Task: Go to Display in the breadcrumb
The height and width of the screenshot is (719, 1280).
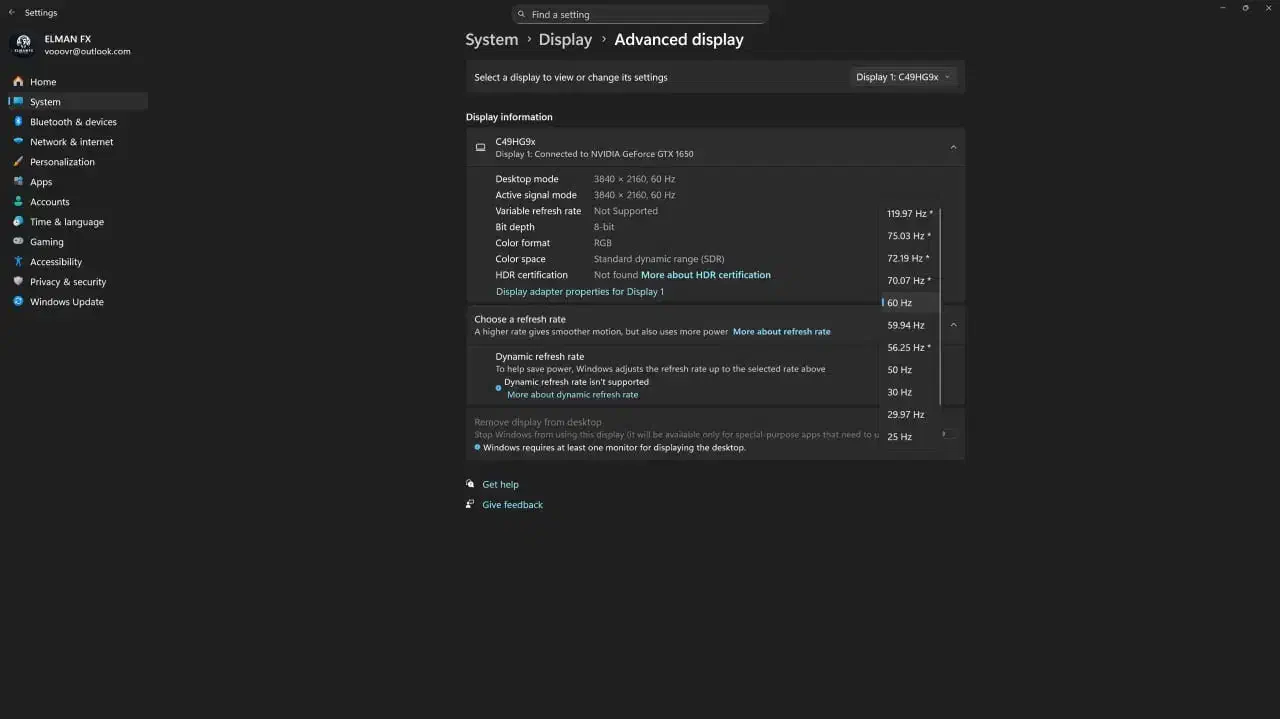Action: pos(565,40)
